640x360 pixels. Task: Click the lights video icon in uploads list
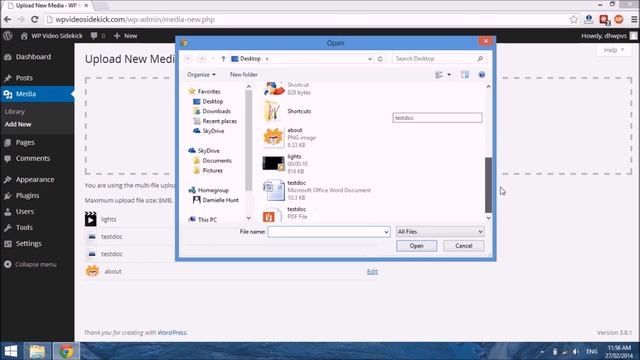tap(91, 219)
